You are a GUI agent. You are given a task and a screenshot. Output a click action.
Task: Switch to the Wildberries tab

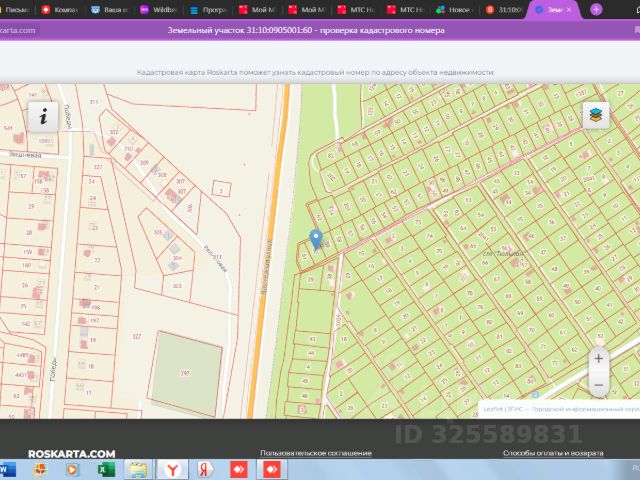158,10
